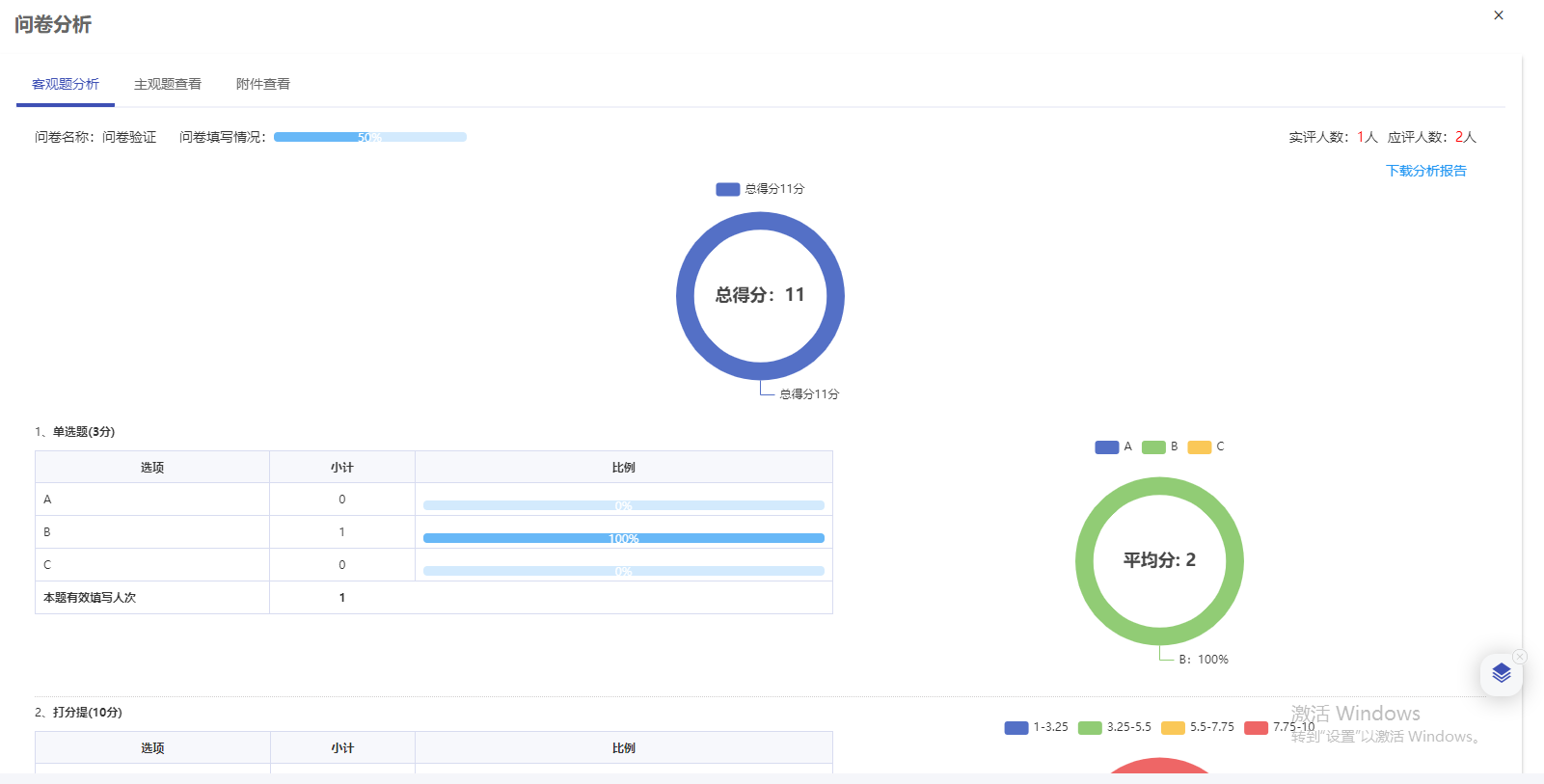
Task: Toggle the 3.25-5.5 legend swatch
Action: point(1090,728)
